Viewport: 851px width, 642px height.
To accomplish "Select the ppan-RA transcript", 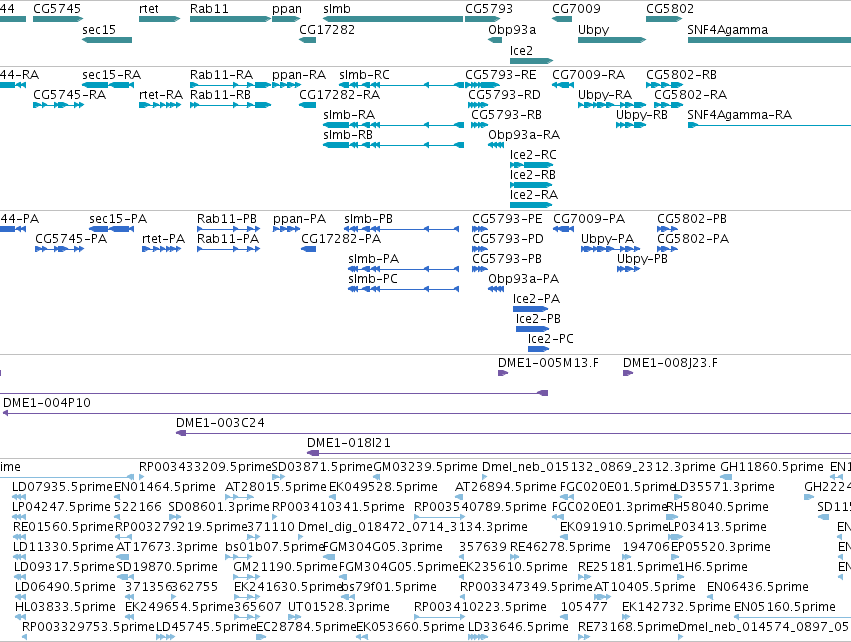I will (286, 85).
